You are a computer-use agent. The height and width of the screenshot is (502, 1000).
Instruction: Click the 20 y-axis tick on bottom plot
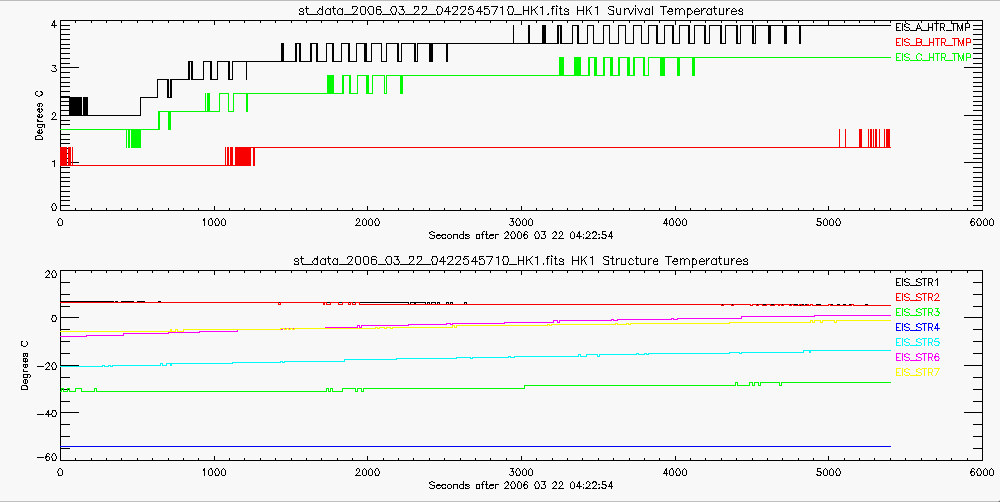pyautogui.click(x=50, y=275)
